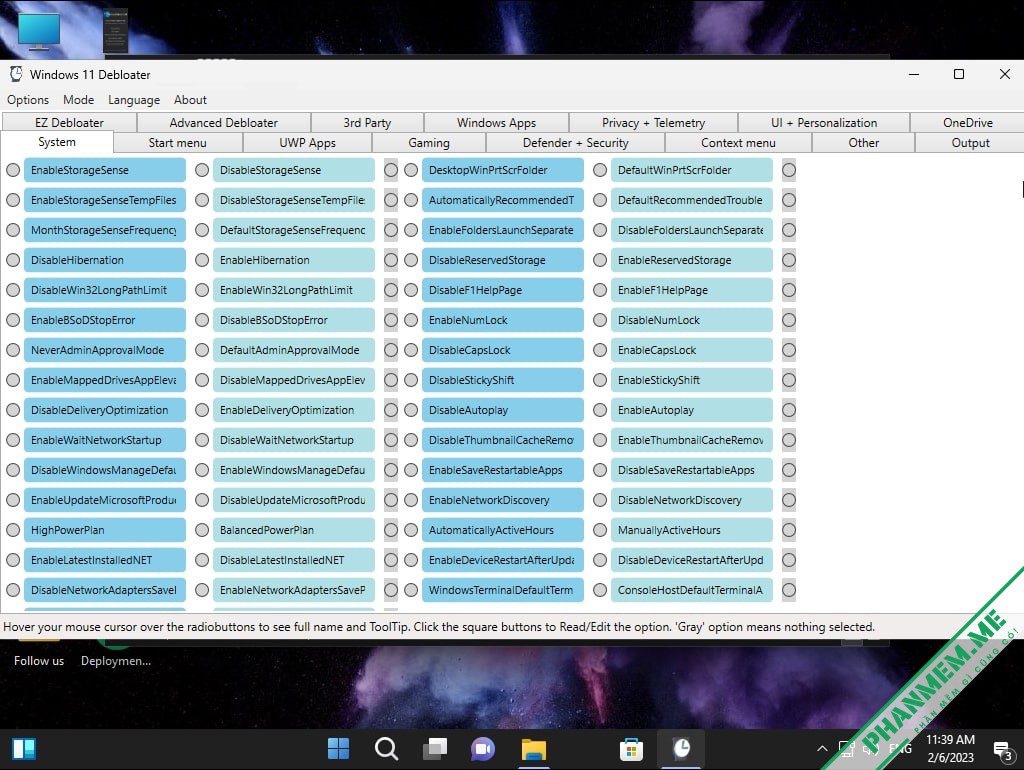Image resolution: width=1024 pixels, height=770 pixels.
Task: Open File Explorer from taskbar
Action: point(534,748)
